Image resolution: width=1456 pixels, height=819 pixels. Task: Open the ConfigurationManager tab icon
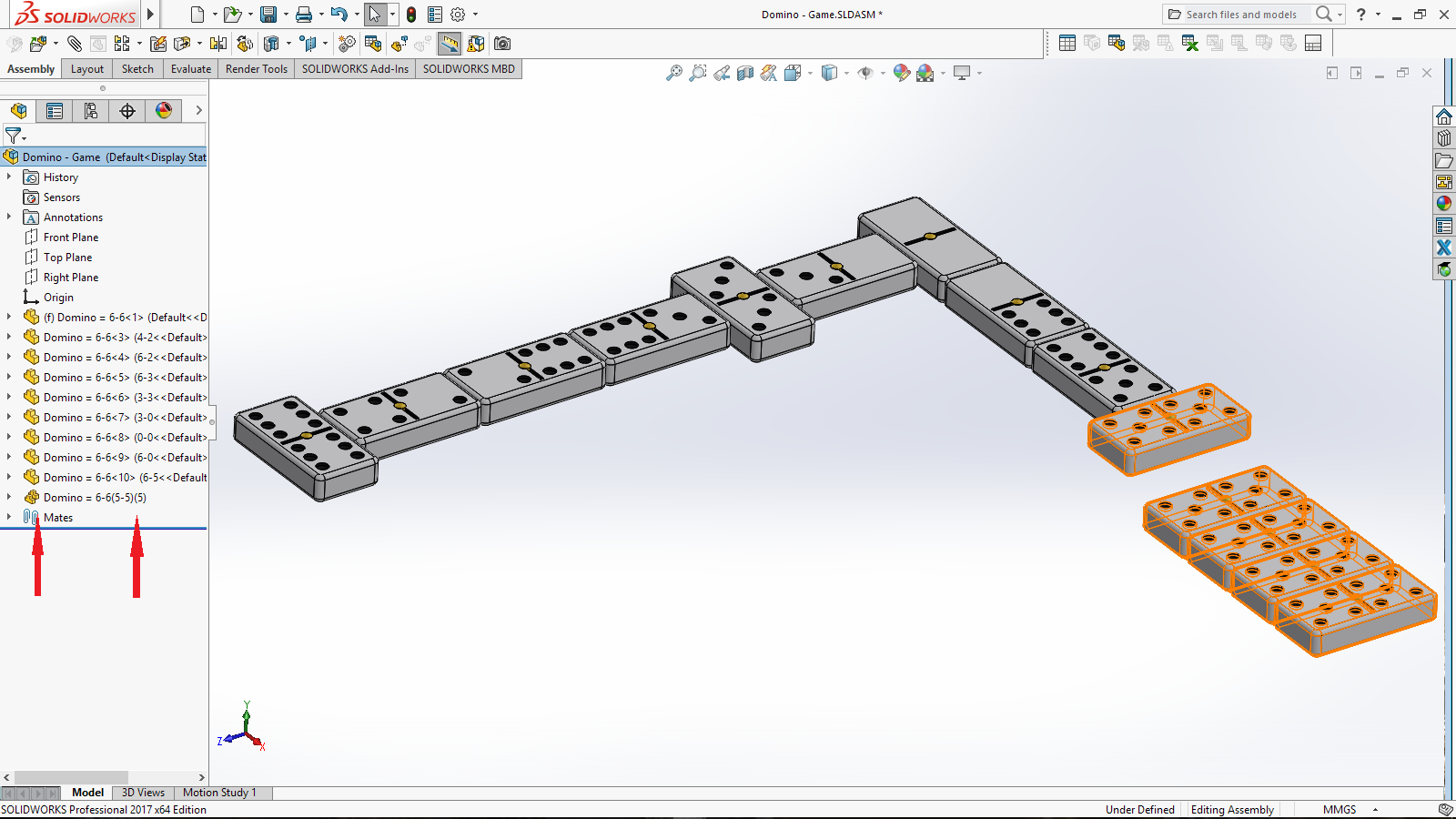tap(90, 111)
